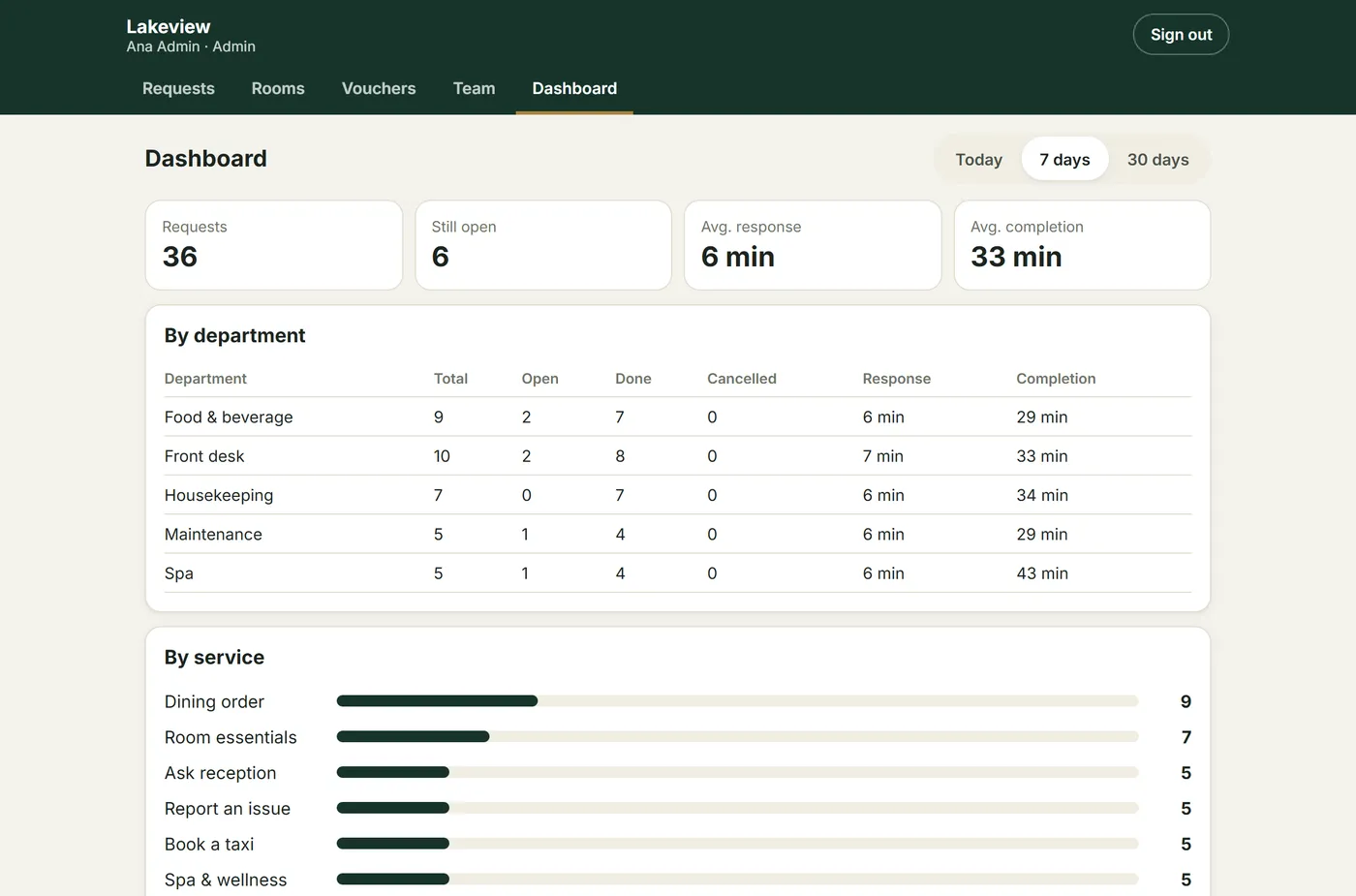Click the Requests 36 stat card
1356x896 pixels.
[274, 245]
